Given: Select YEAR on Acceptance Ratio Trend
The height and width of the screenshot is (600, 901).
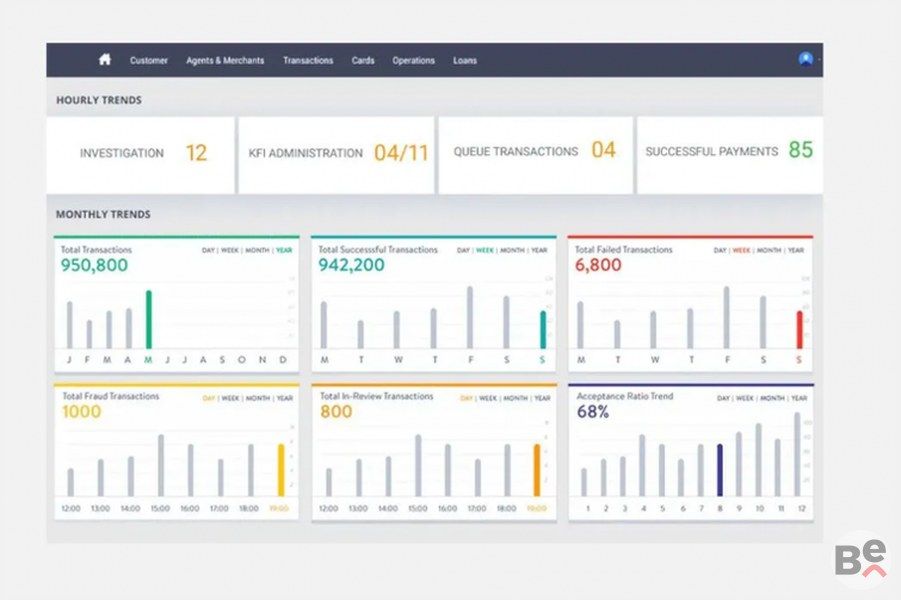Looking at the screenshot, I should point(796,398).
